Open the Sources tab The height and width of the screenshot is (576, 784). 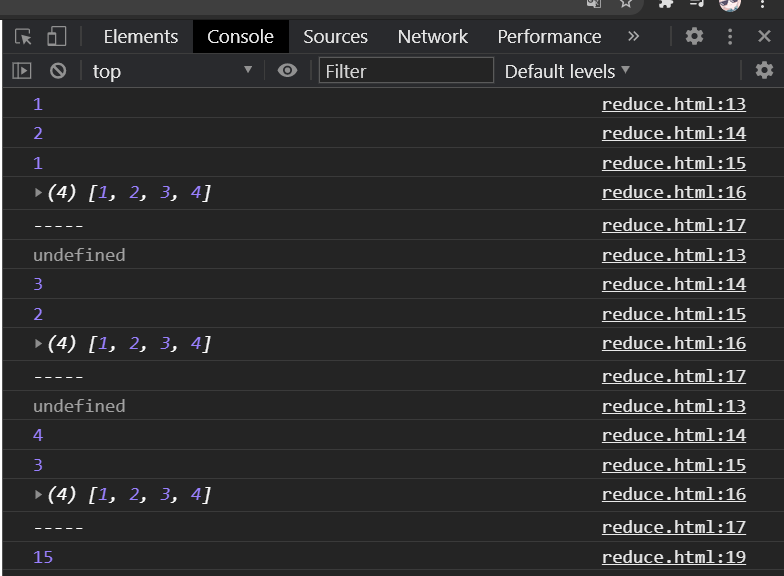[335, 37]
